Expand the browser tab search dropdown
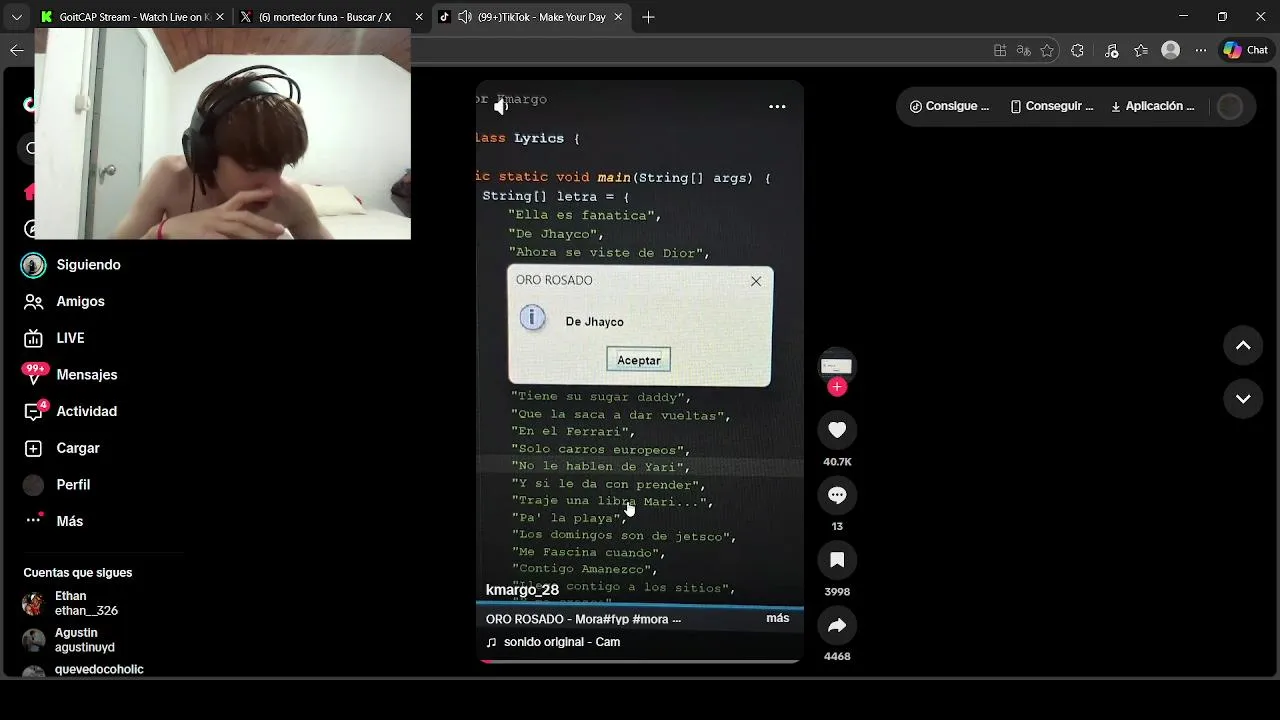The width and height of the screenshot is (1280, 720). tap(16, 17)
